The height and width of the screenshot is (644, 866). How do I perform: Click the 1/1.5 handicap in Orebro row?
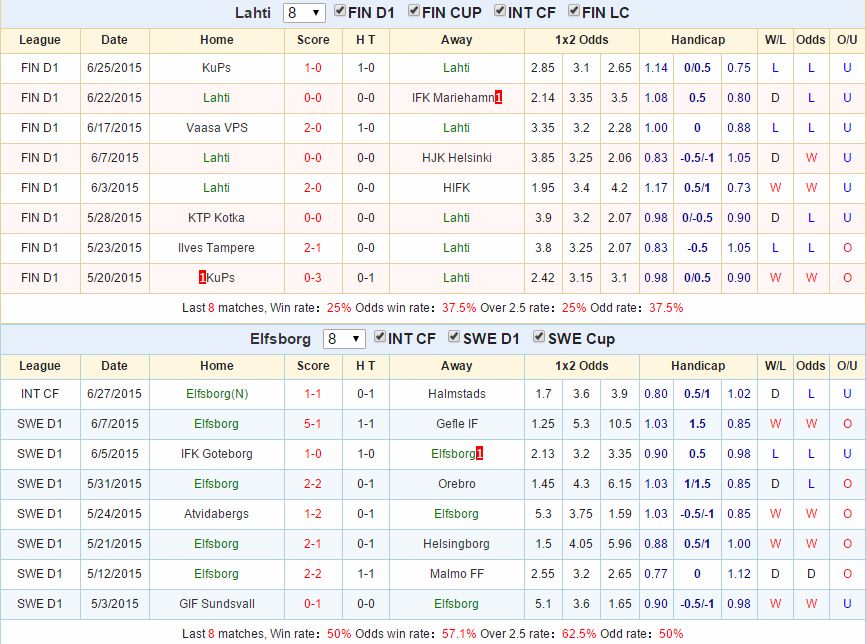coord(697,484)
